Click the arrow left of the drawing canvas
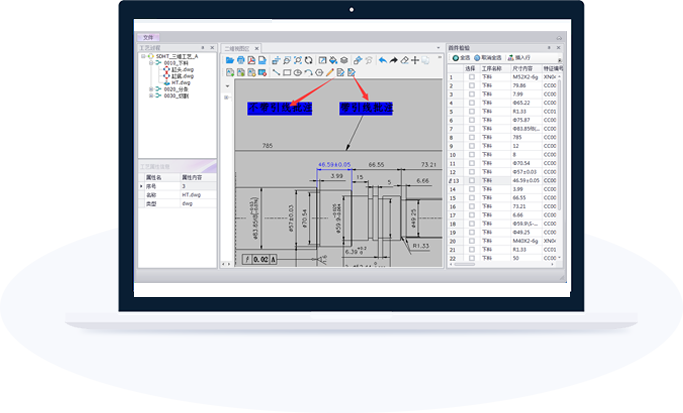 [x=227, y=86]
